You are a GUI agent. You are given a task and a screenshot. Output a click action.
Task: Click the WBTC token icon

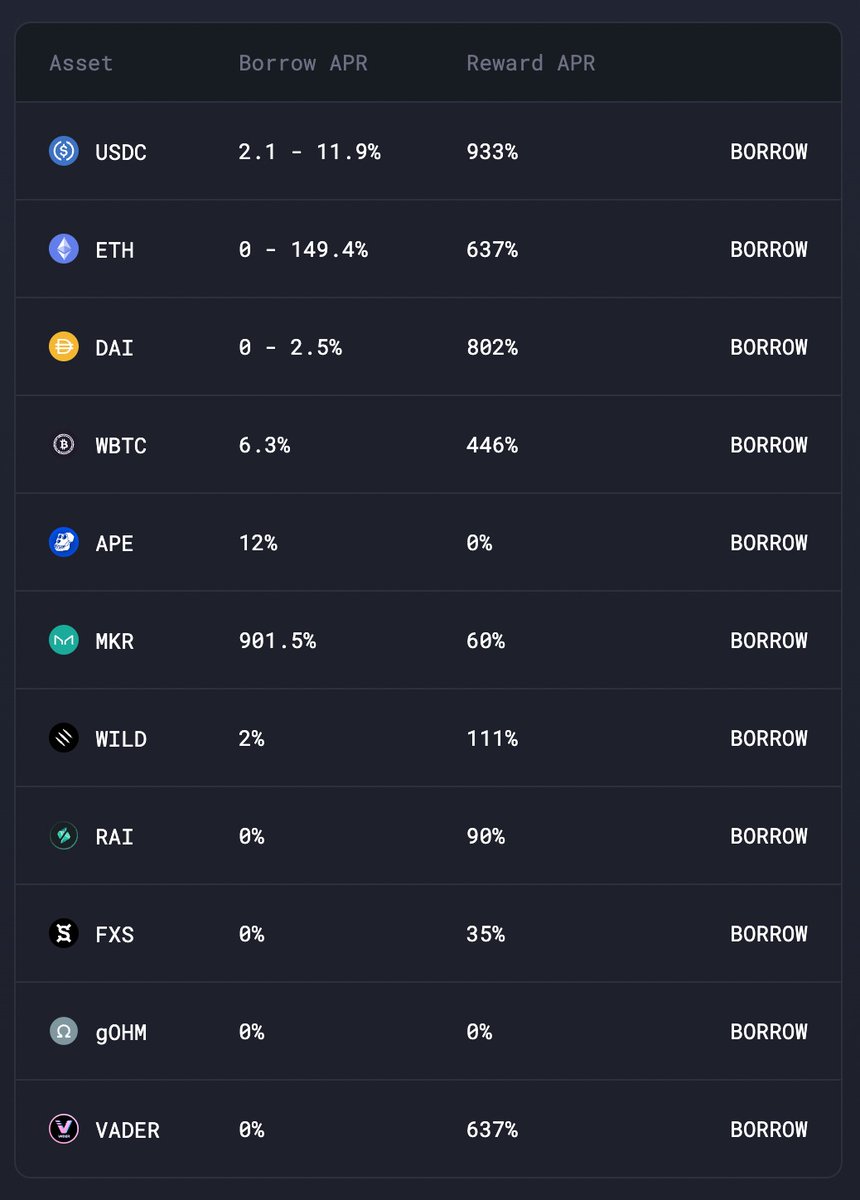(64, 445)
